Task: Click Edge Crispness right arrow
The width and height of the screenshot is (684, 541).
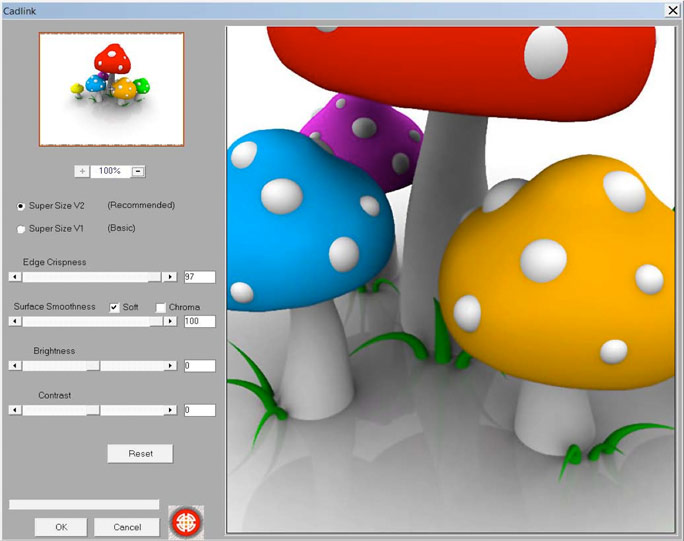Action: pos(170,277)
